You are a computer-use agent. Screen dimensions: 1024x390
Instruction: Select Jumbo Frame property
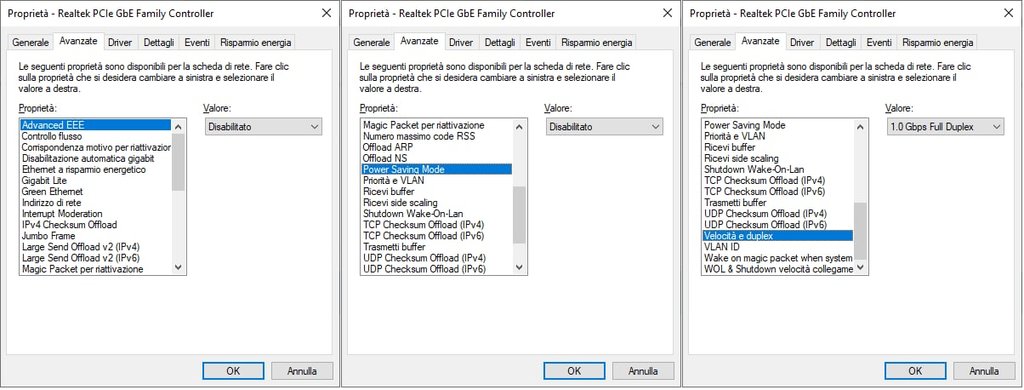48,236
